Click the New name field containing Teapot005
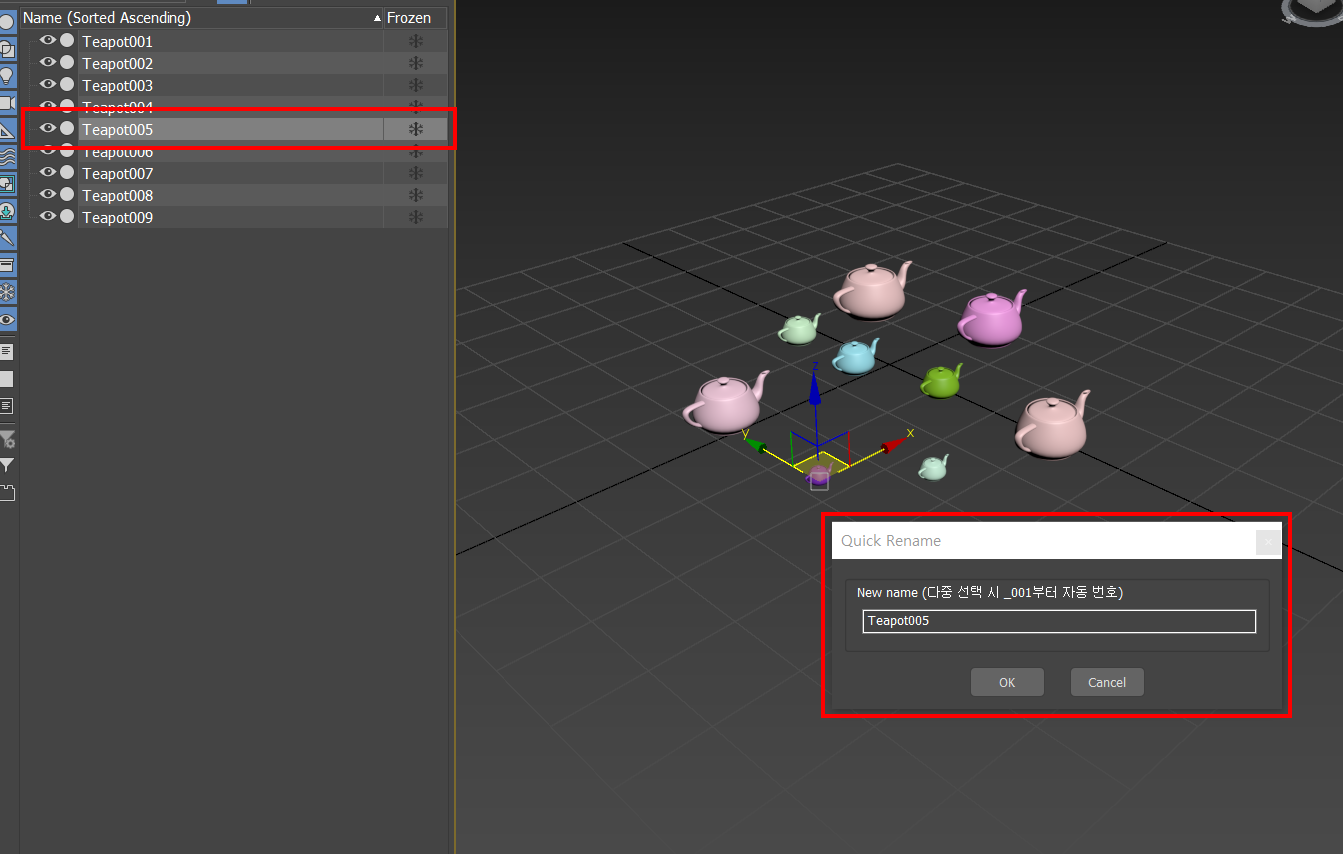Viewport: 1343px width, 854px height. (x=1059, y=621)
